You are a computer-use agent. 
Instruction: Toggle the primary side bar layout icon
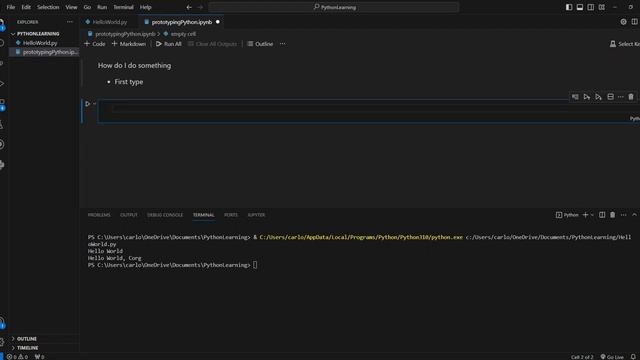tap(569, 7)
